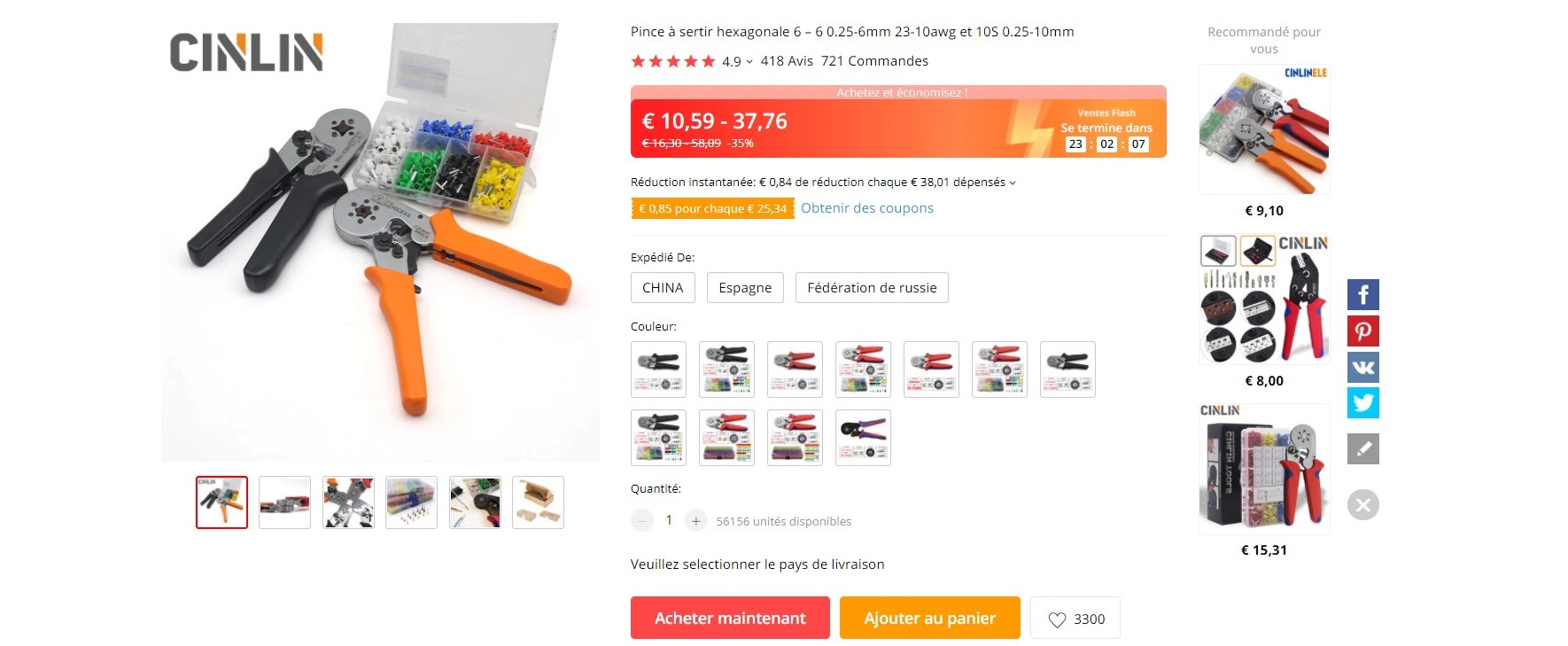The width and height of the screenshot is (1568, 646).
Task: Open the pencil edit feedback icon
Action: pos(1363,448)
